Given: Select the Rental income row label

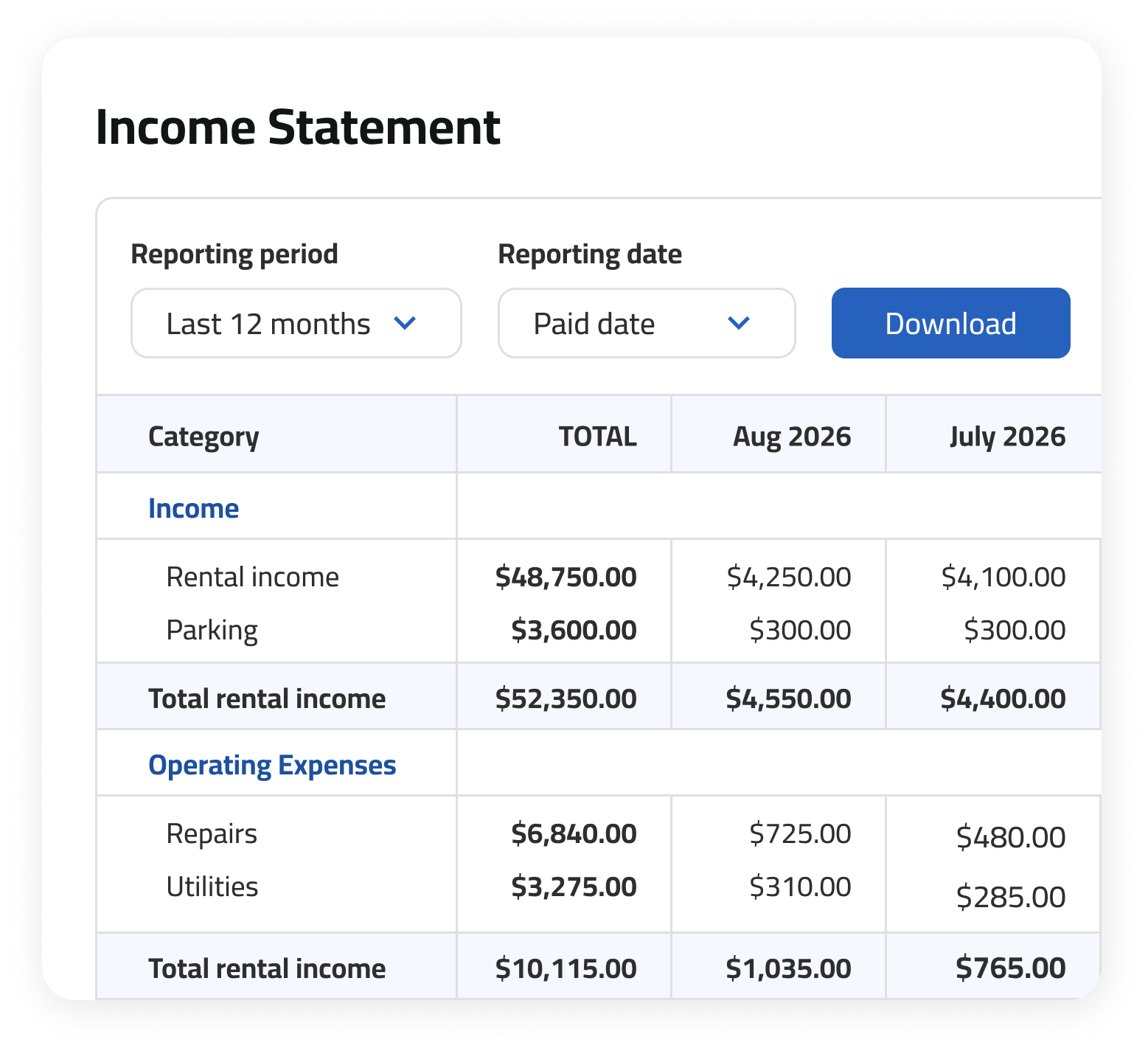Looking at the screenshot, I should (253, 577).
